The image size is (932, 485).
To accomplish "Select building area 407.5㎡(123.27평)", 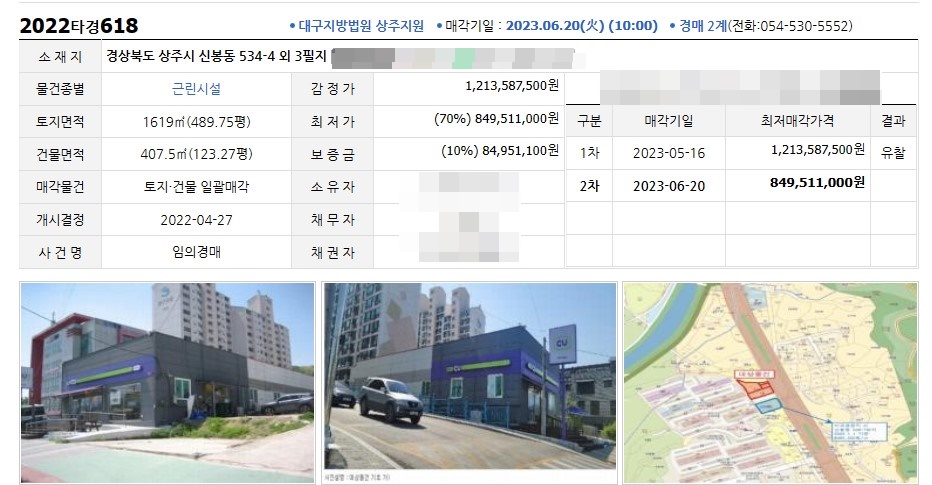I will [196, 155].
